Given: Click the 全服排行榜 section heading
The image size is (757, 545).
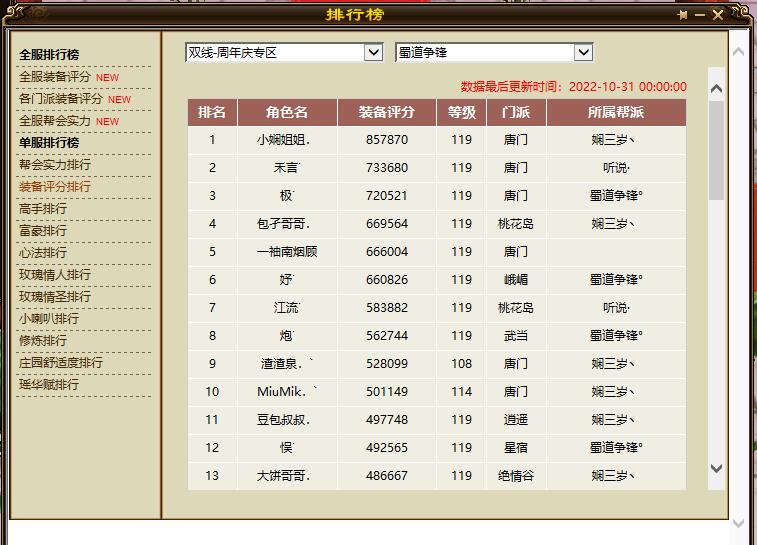Looking at the screenshot, I should coord(49,55).
